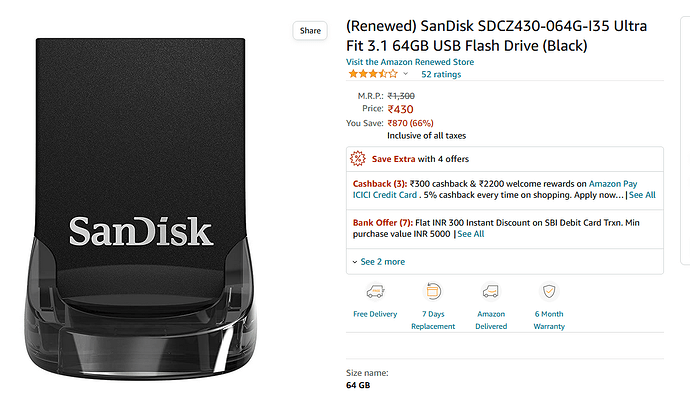See All cashback offers
Viewport: 690px width, 395px height.
click(642, 195)
